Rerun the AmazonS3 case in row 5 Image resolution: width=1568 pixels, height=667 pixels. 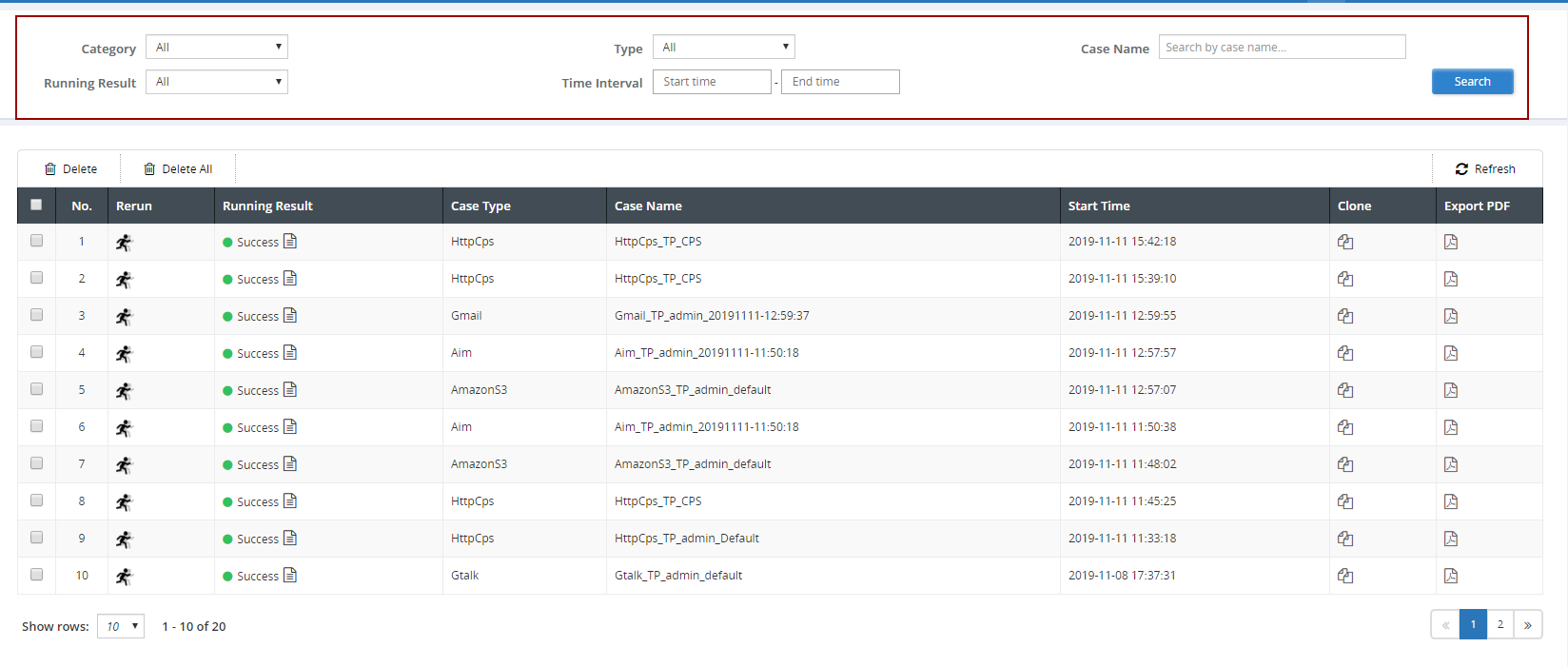click(x=125, y=391)
